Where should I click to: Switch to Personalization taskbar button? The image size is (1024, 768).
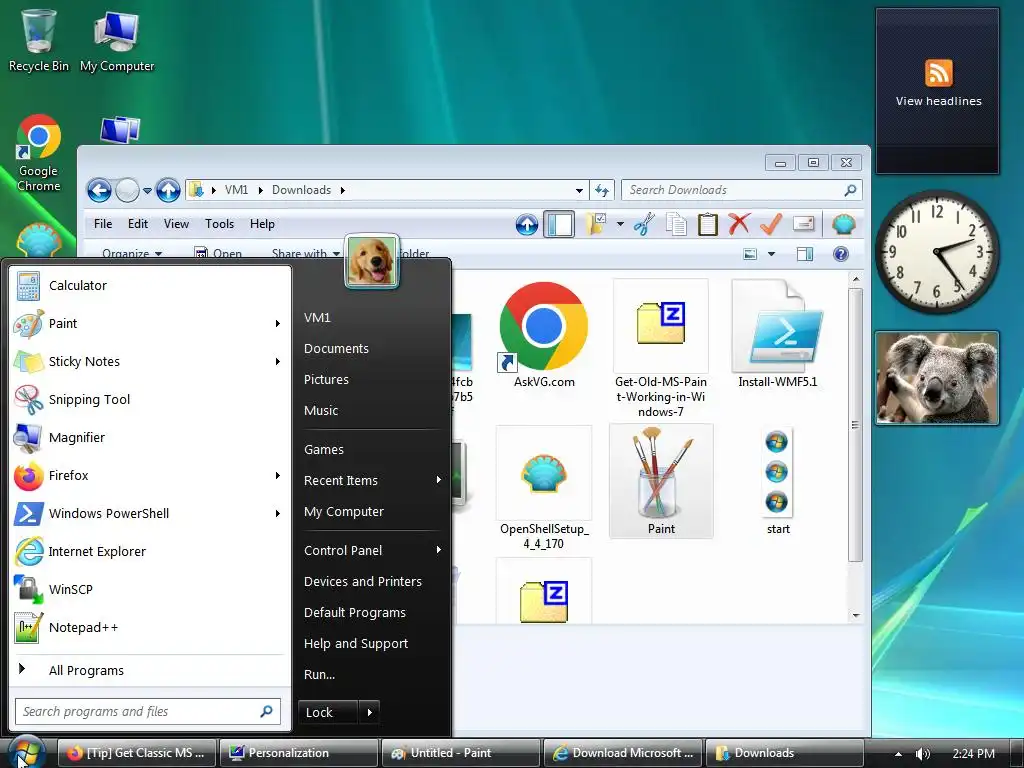(298, 753)
